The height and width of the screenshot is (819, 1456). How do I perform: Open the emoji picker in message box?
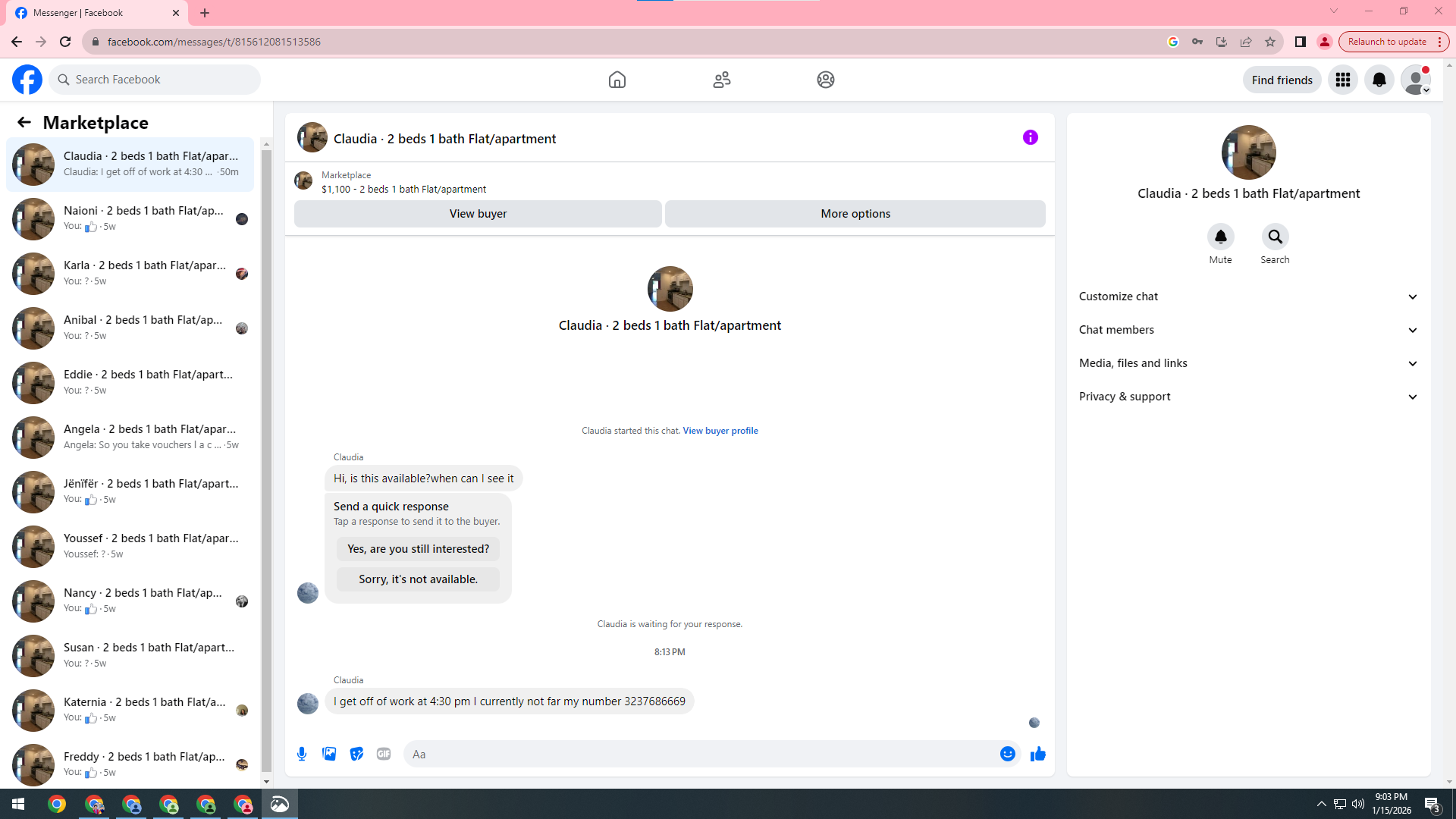[1007, 754]
